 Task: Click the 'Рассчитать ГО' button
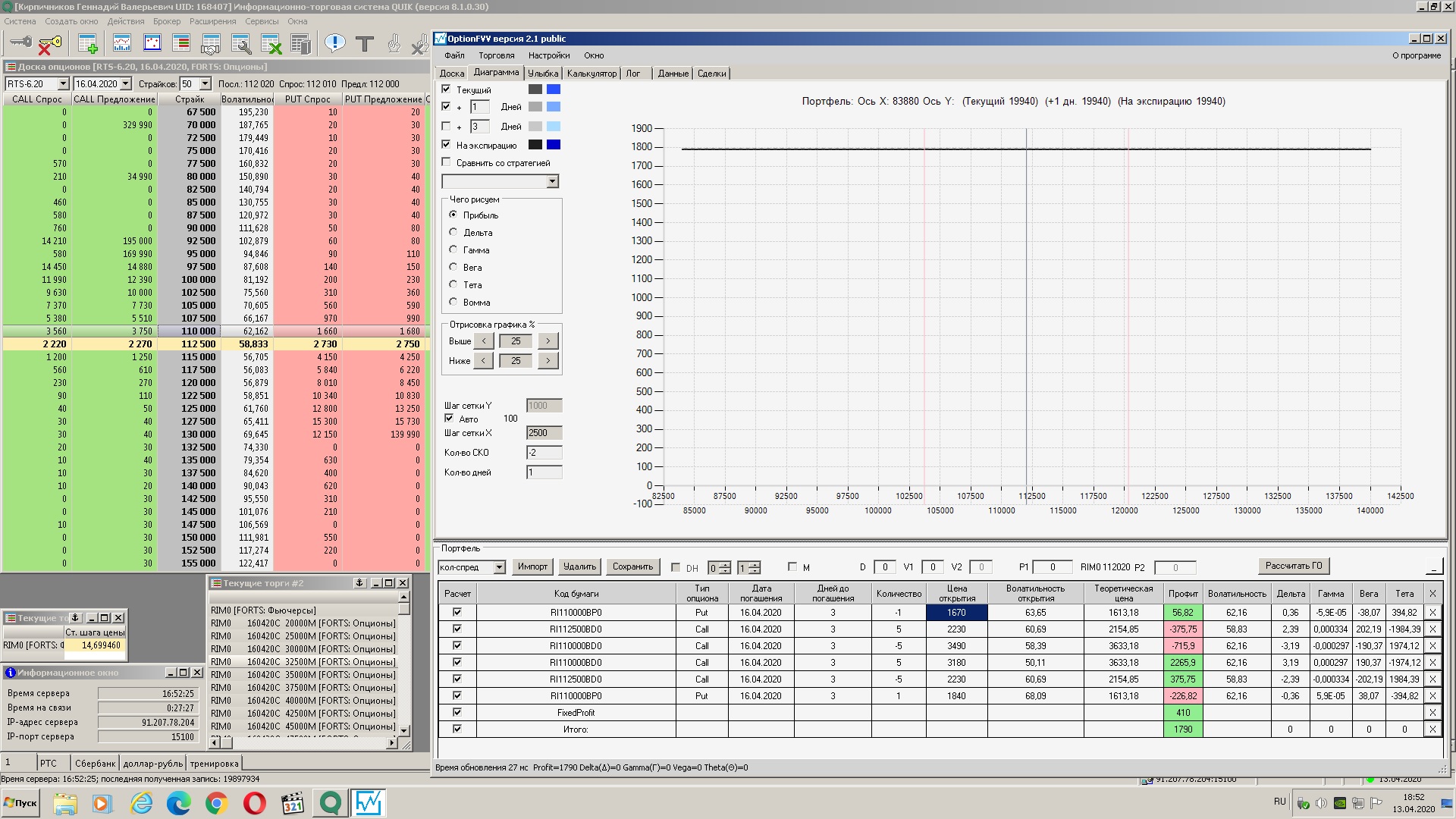[x=1293, y=566]
